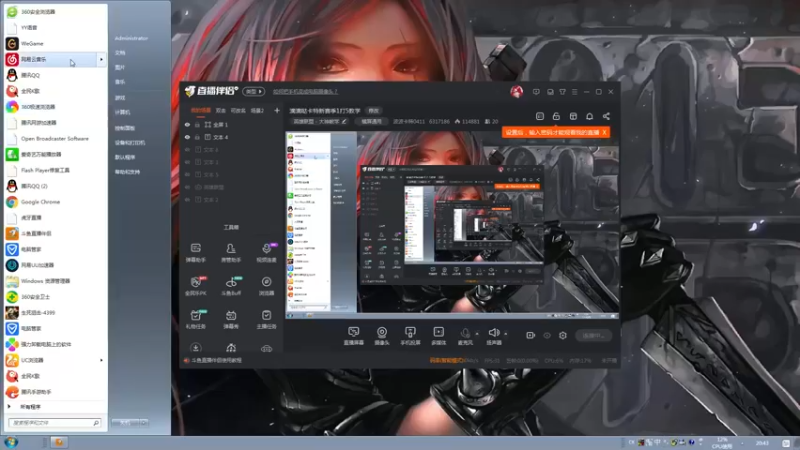Click the Start menu search field

(54, 423)
